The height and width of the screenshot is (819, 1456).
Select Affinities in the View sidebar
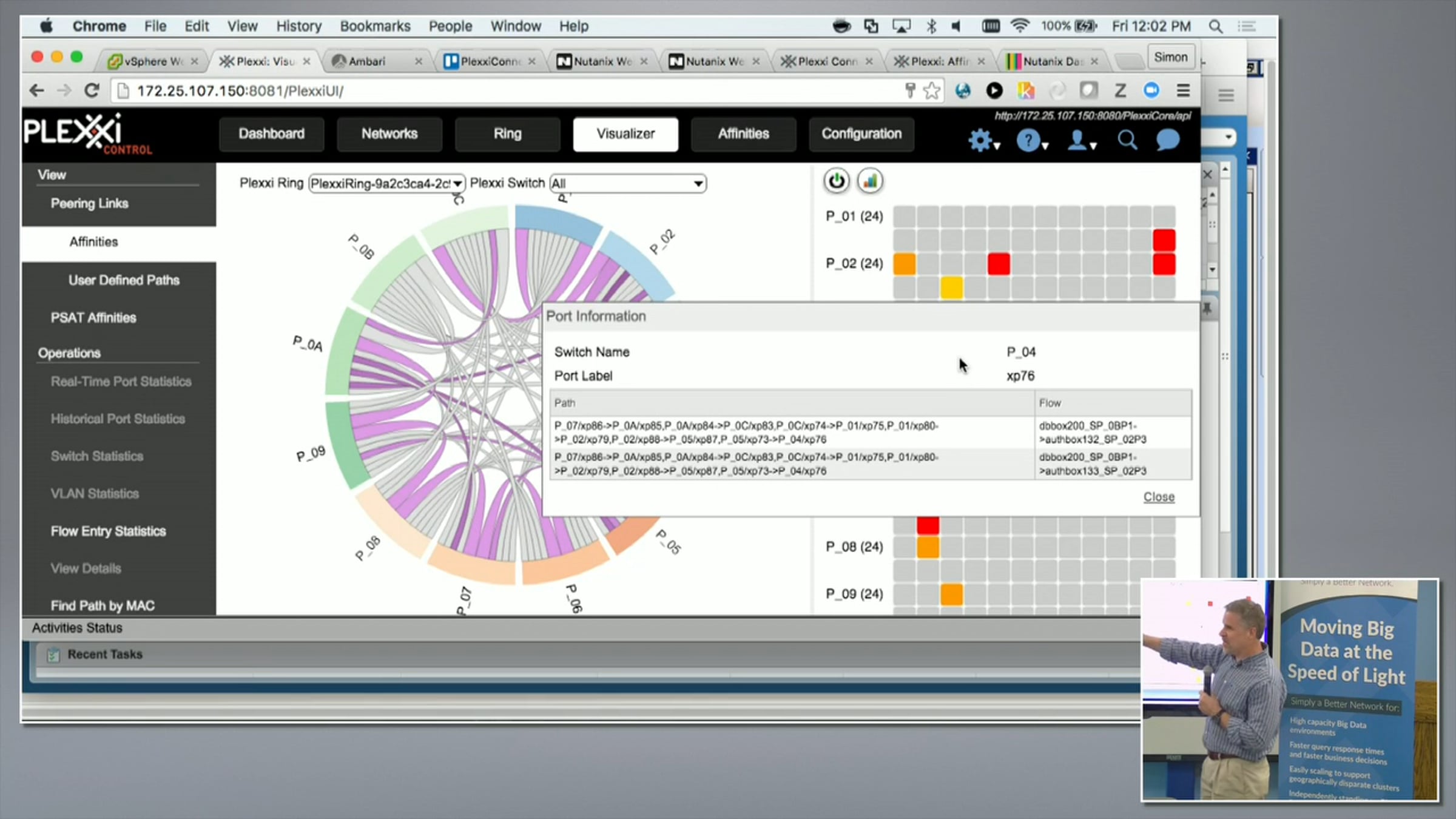point(93,242)
